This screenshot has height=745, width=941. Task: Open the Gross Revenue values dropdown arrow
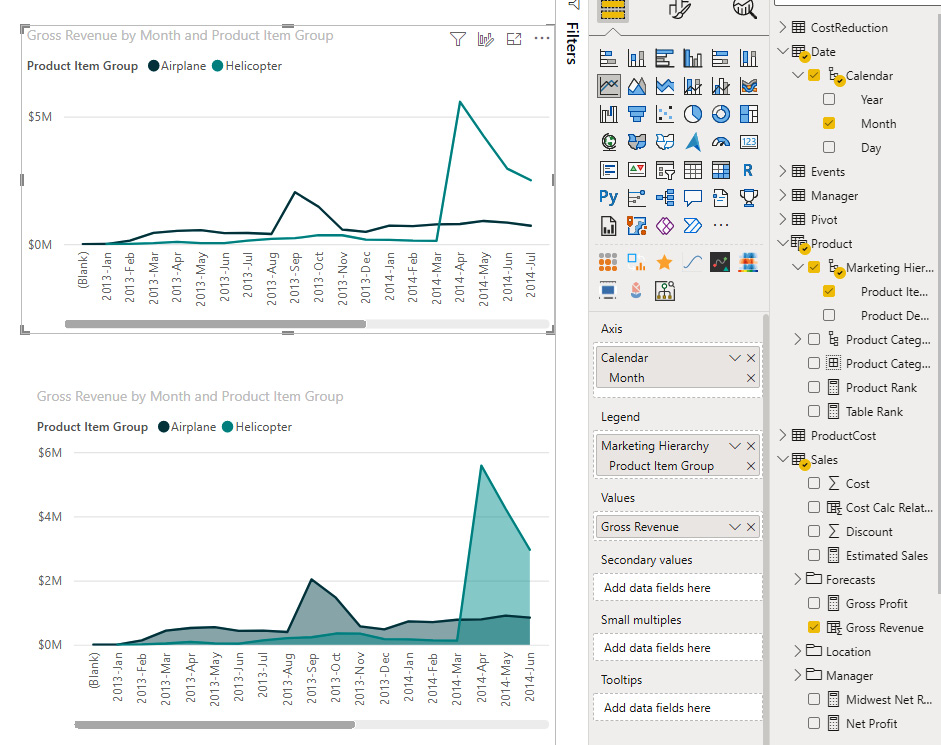click(x=735, y=527)
